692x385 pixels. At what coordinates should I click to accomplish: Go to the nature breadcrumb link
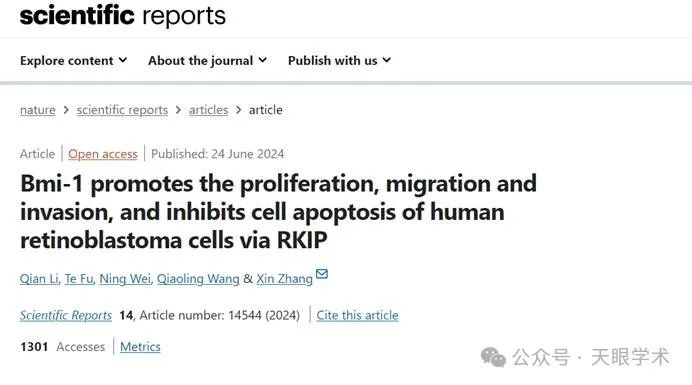click(x=38, y=110)
